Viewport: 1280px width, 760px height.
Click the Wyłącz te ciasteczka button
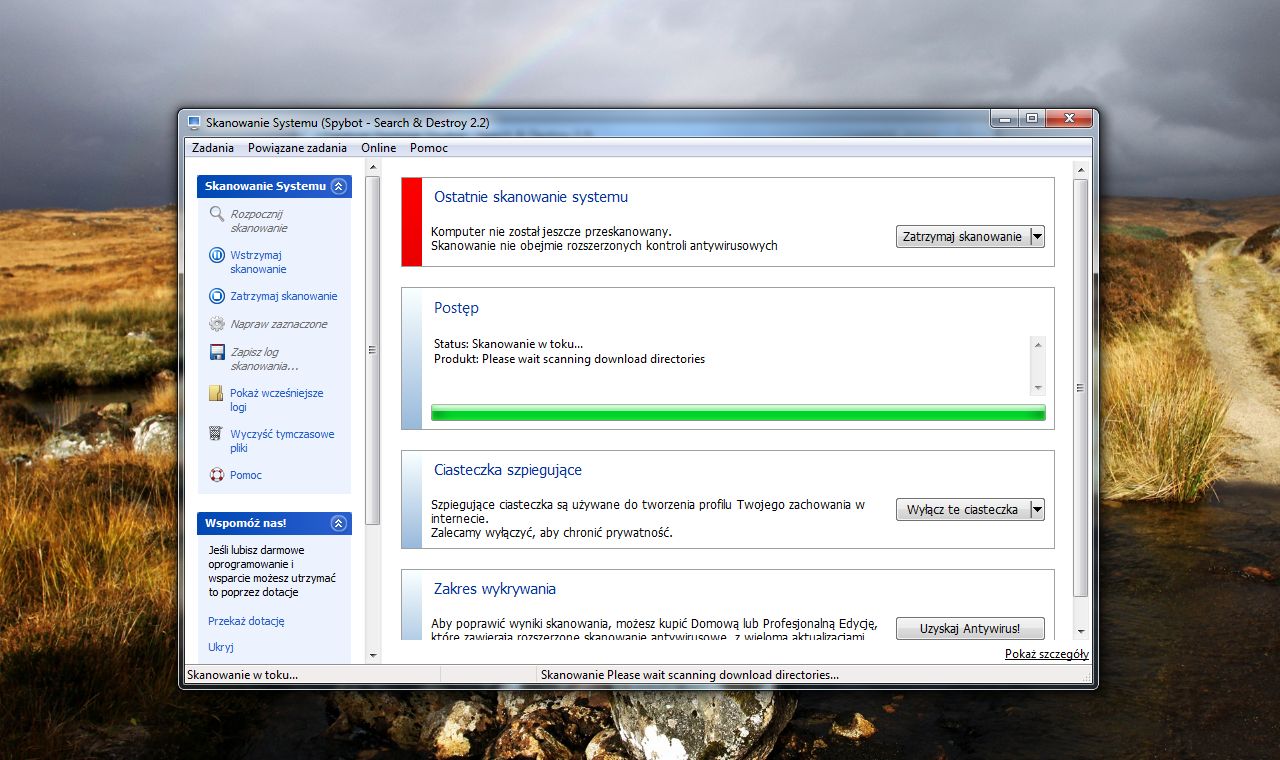pos(962,509)
